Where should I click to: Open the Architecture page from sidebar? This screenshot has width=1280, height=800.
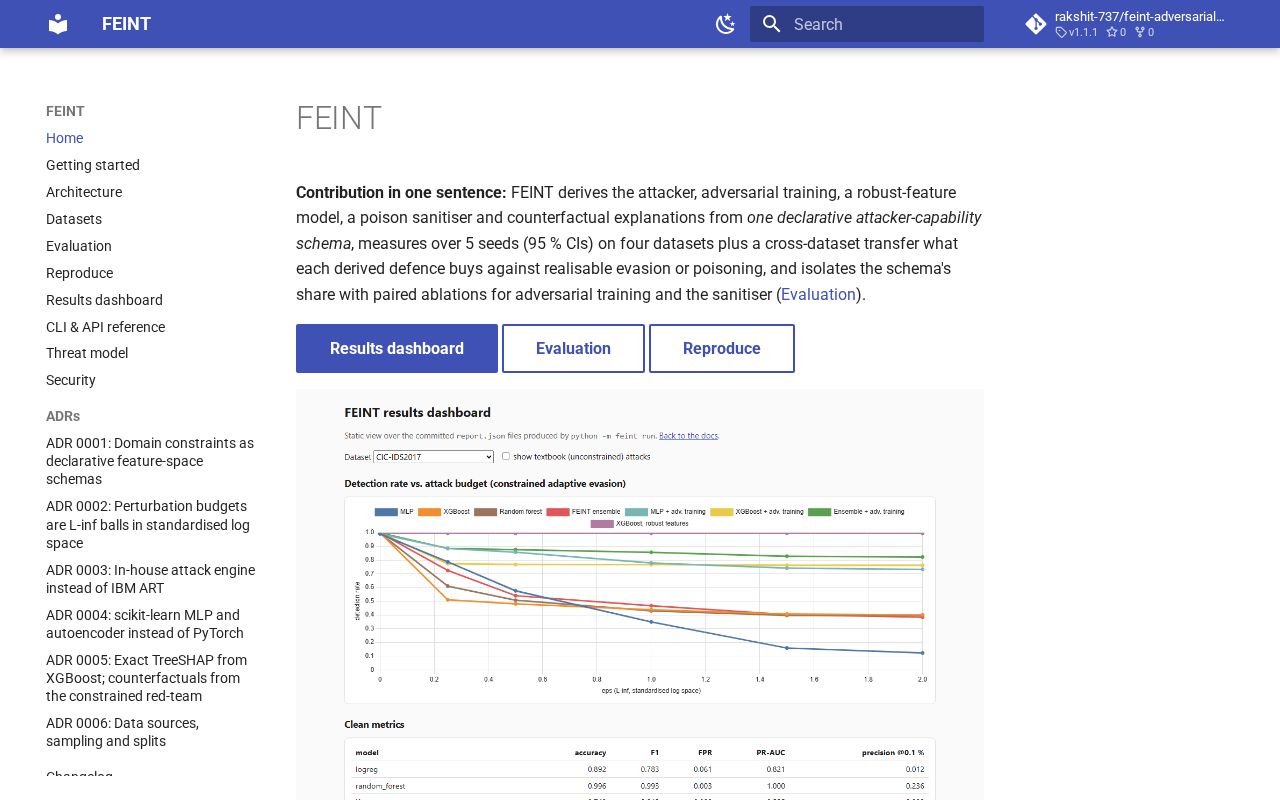tap(84, 192)
